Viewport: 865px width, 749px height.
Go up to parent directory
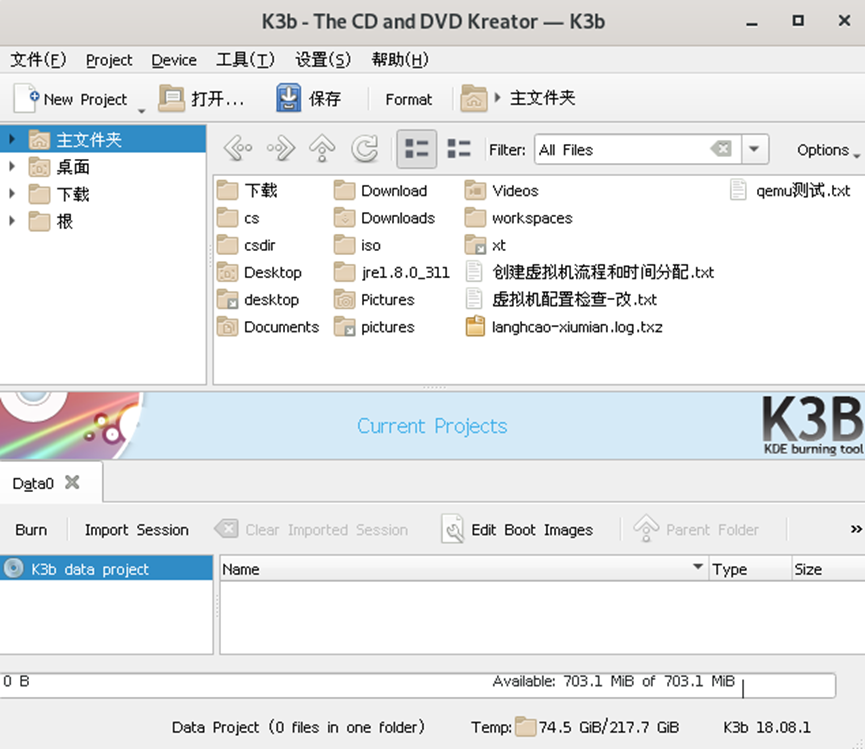point(322,149)
